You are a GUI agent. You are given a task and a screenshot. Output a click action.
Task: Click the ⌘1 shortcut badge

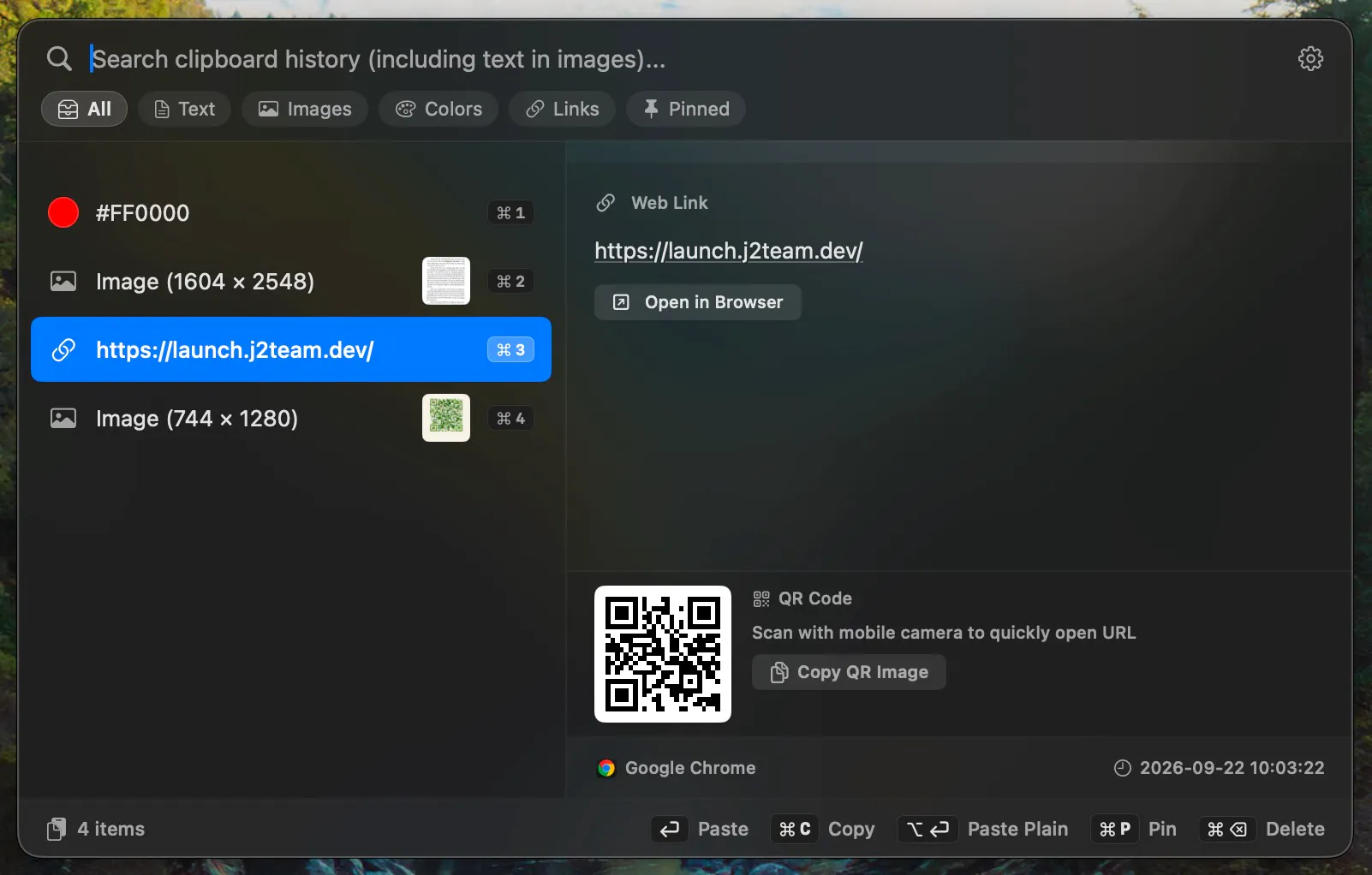pyautogui.click(x=510, y=212)
